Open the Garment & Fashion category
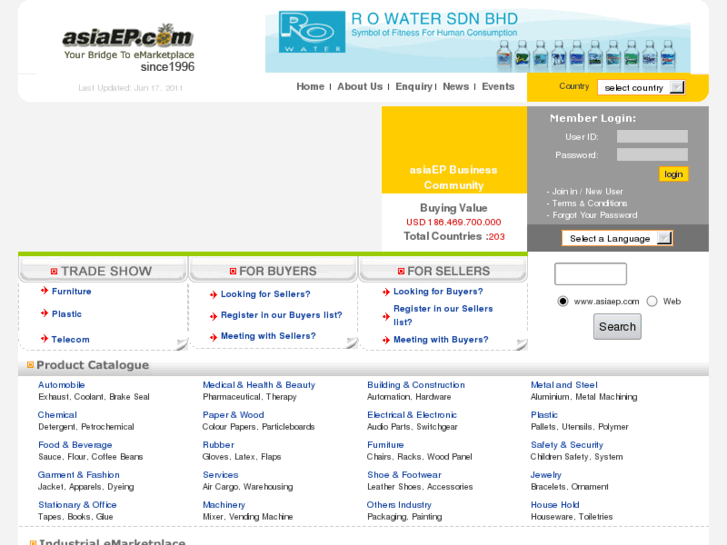 pos(78,475)
